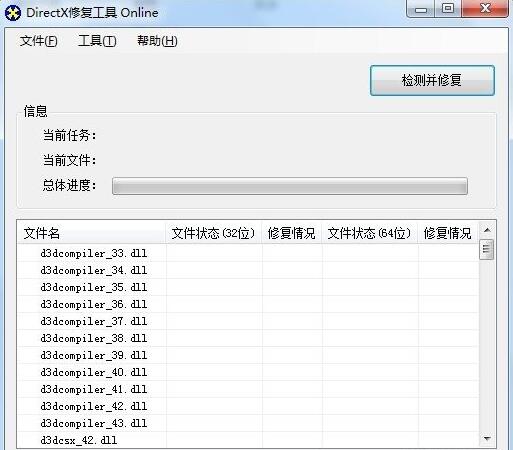Image resolution: width=513 pixels, height=450 pixels.
Task: Maximize the DirectX repair tool window
Action: 448,9
